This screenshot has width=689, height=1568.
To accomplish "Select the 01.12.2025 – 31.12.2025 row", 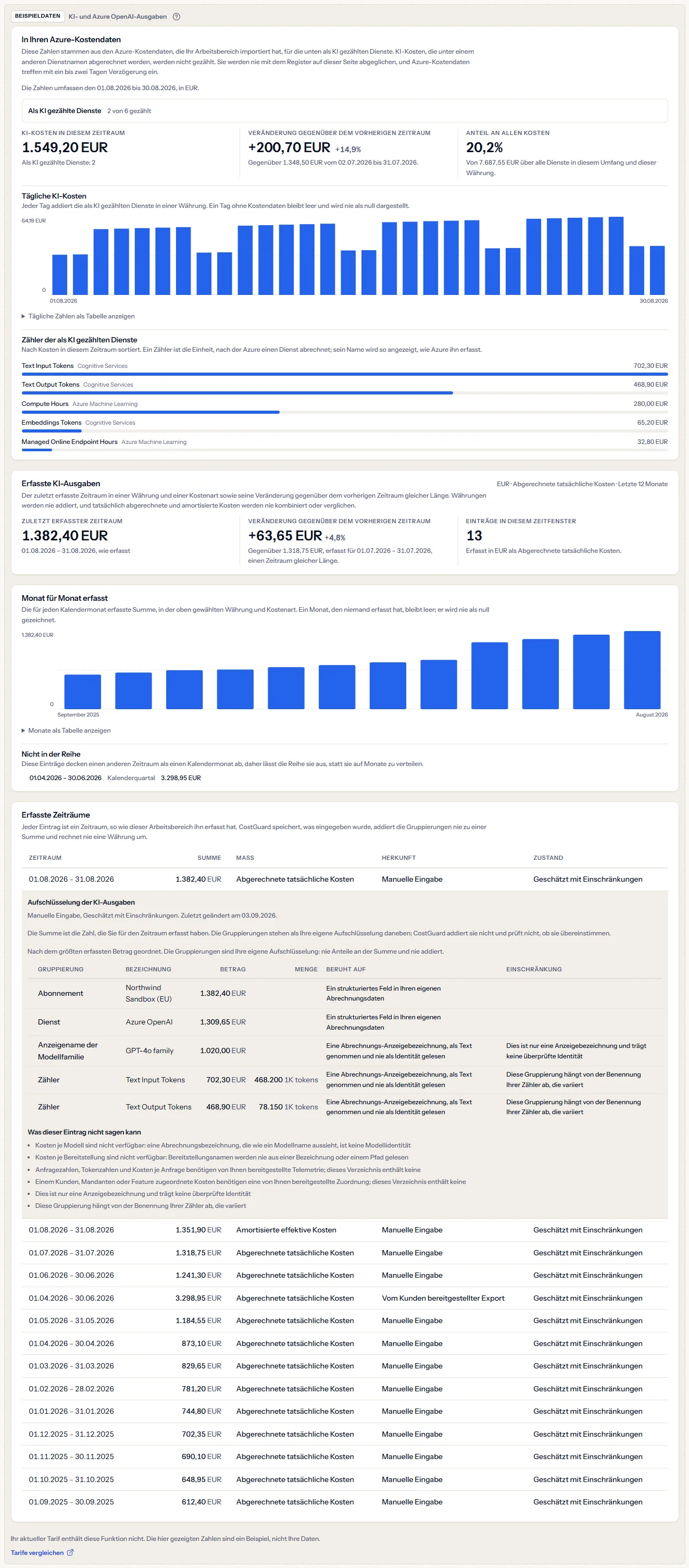I will (x=344, y=1434).
